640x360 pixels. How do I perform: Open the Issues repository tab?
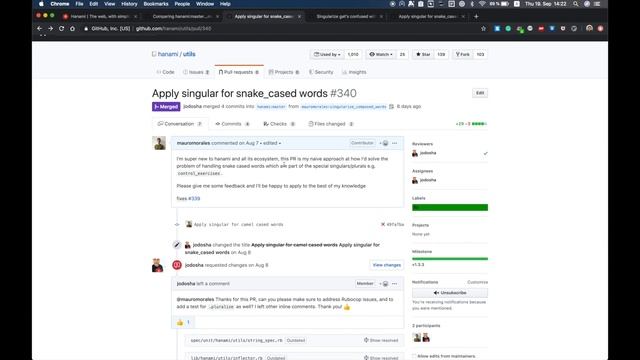(x=196, y=72)
